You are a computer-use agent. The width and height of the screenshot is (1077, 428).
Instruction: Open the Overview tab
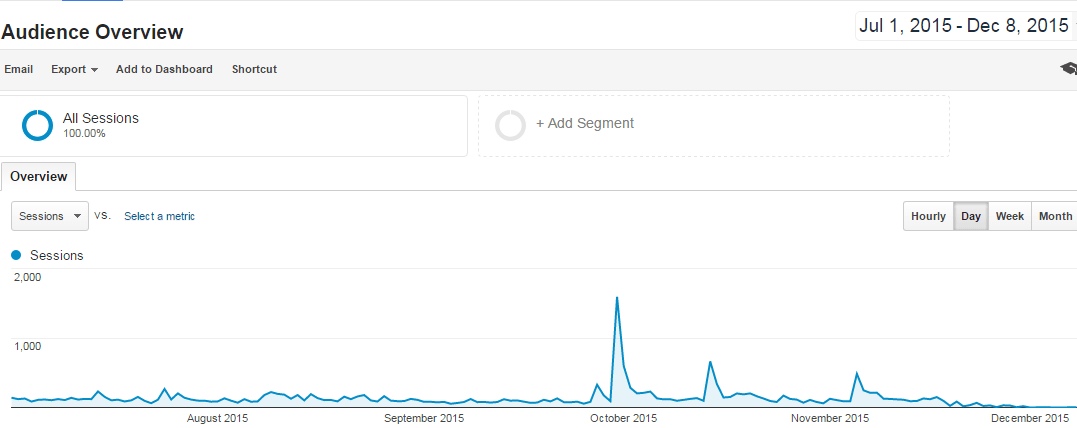coord(38,177)
